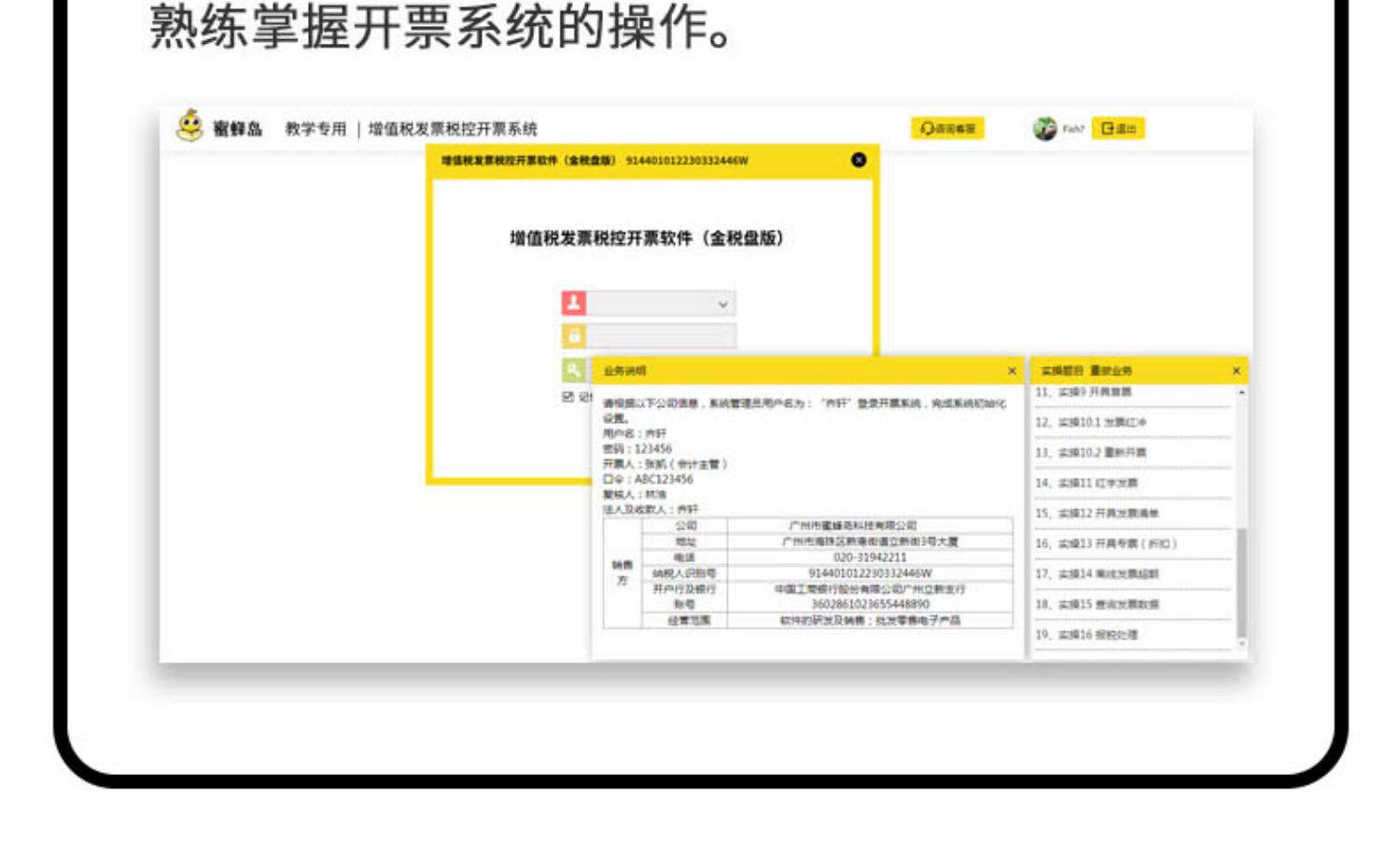The width and height of the screenshot is (1400, 861).
Task: Click the green key icon on login form
Action: (573, 369)
